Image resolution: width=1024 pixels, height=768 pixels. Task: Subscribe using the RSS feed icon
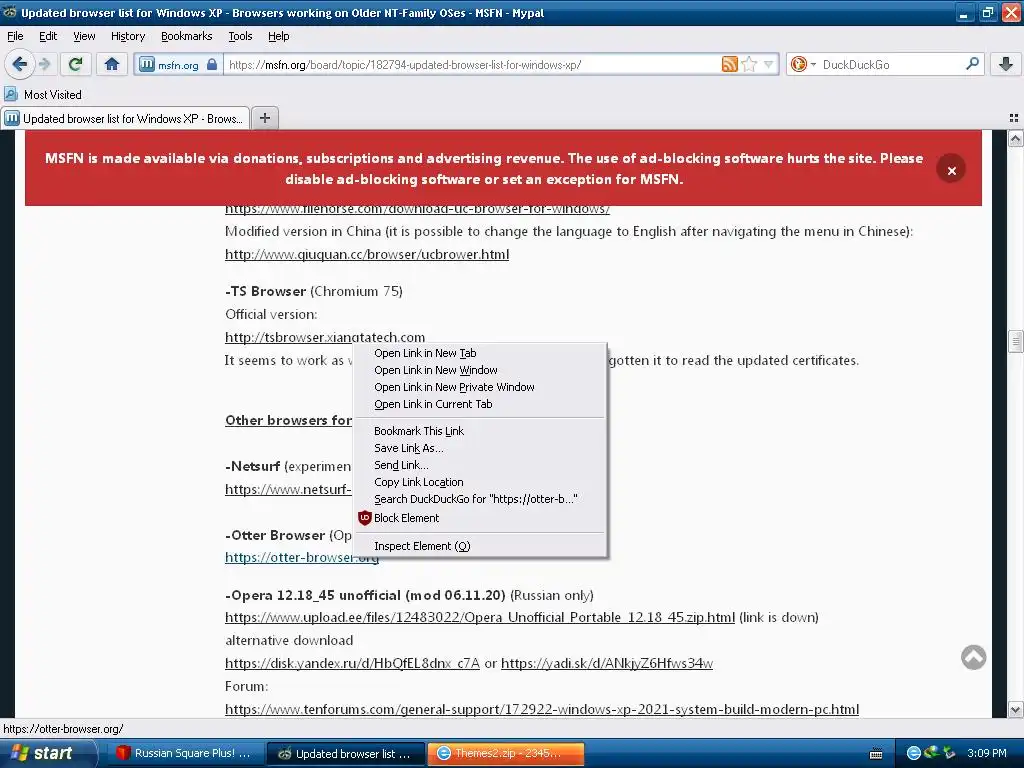point(729,64)
